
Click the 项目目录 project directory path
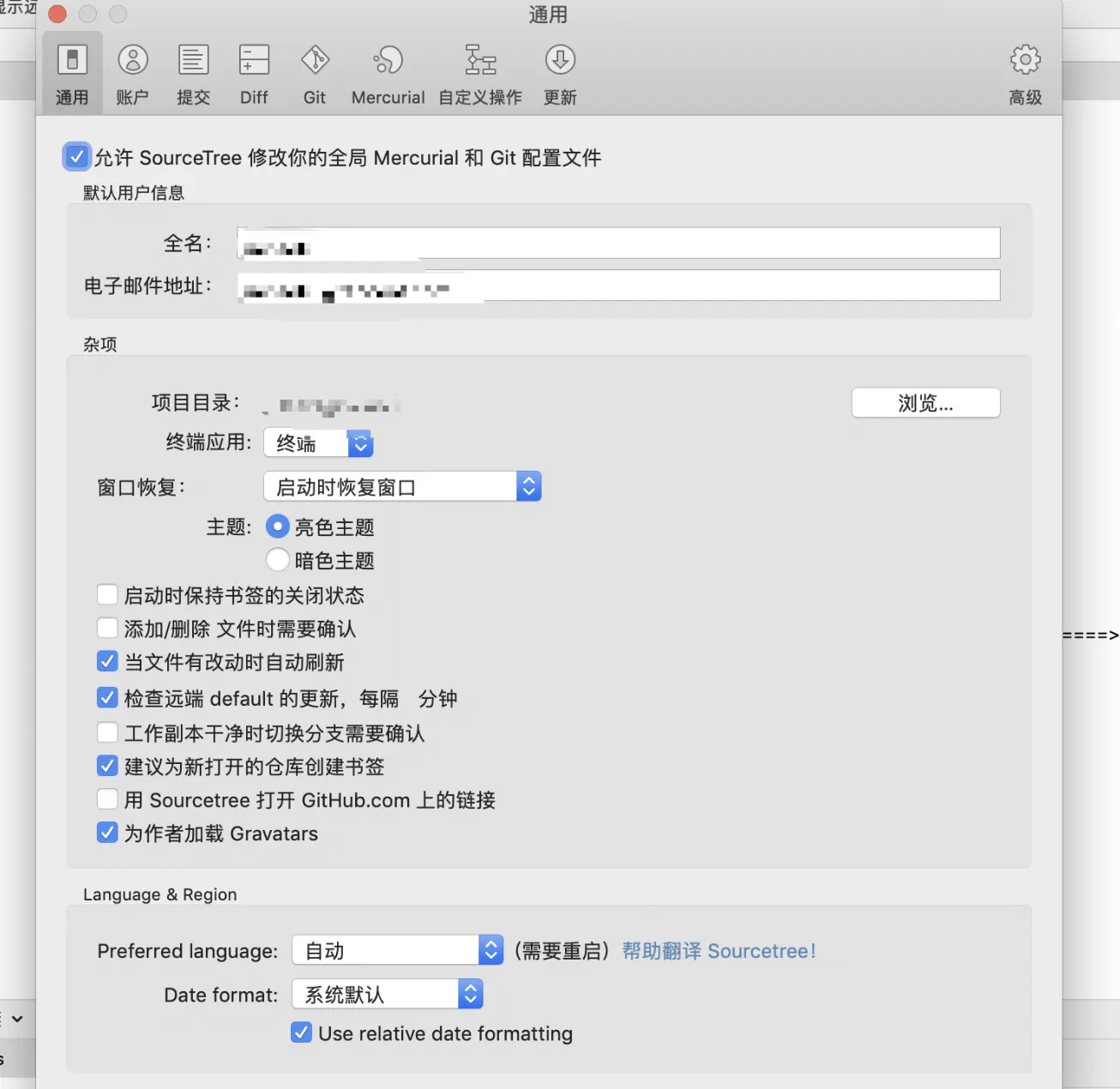point(333,405)
